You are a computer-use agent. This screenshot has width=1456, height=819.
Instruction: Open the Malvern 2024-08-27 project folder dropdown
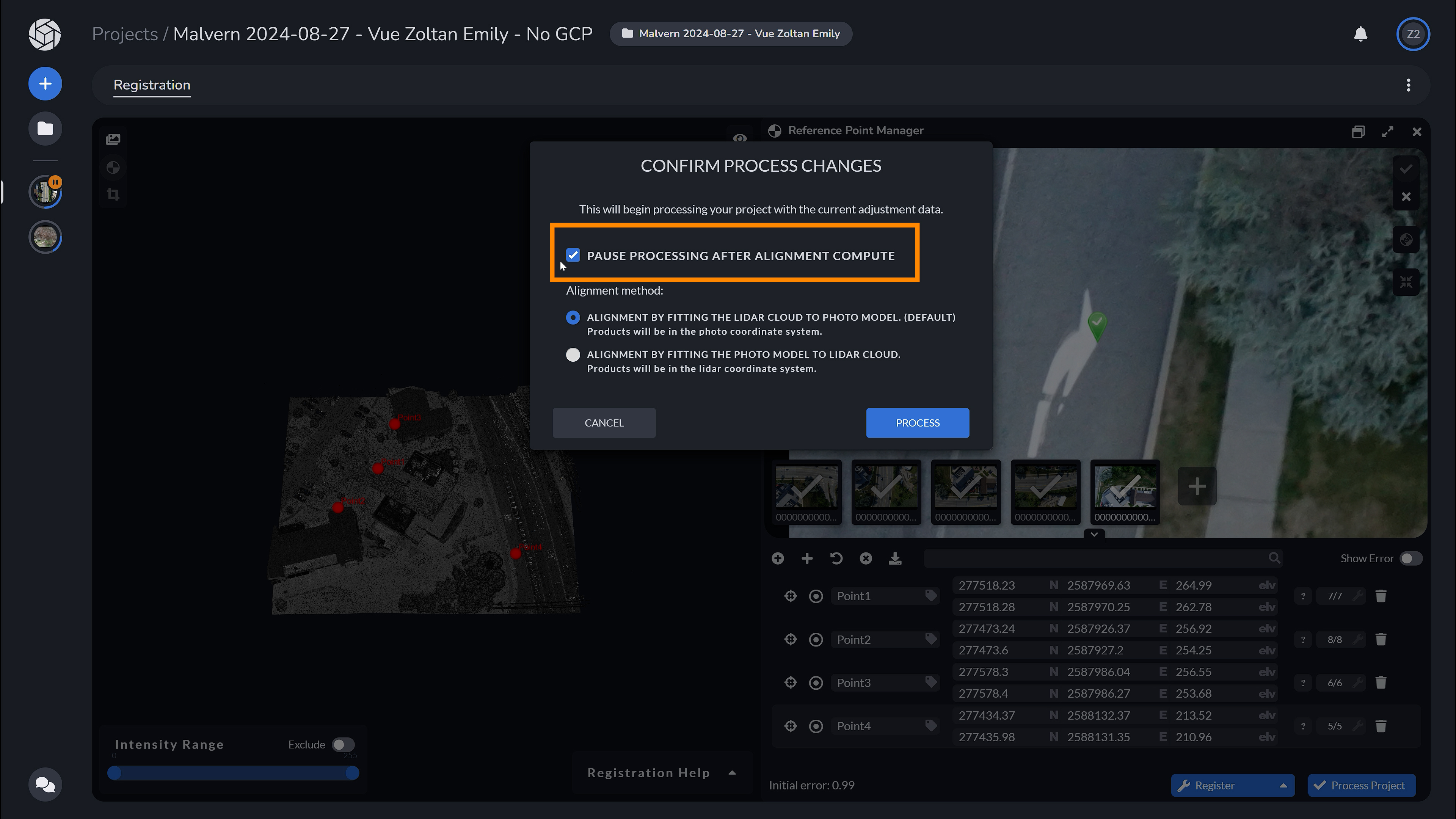[730, 33]
